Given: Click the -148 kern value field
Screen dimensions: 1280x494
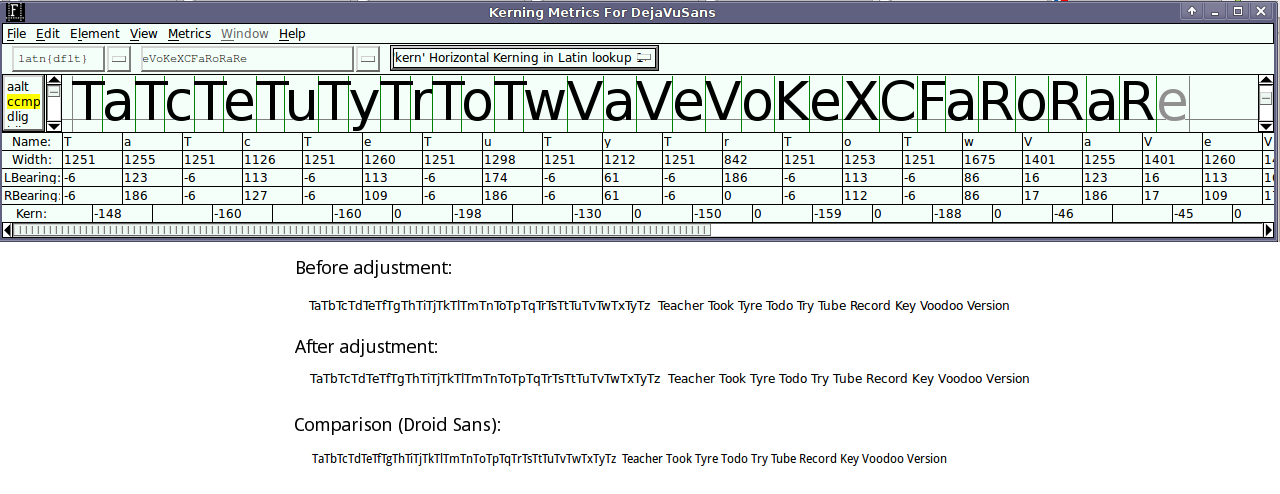Looking at the screenshot, I should [x=122, y=214].
